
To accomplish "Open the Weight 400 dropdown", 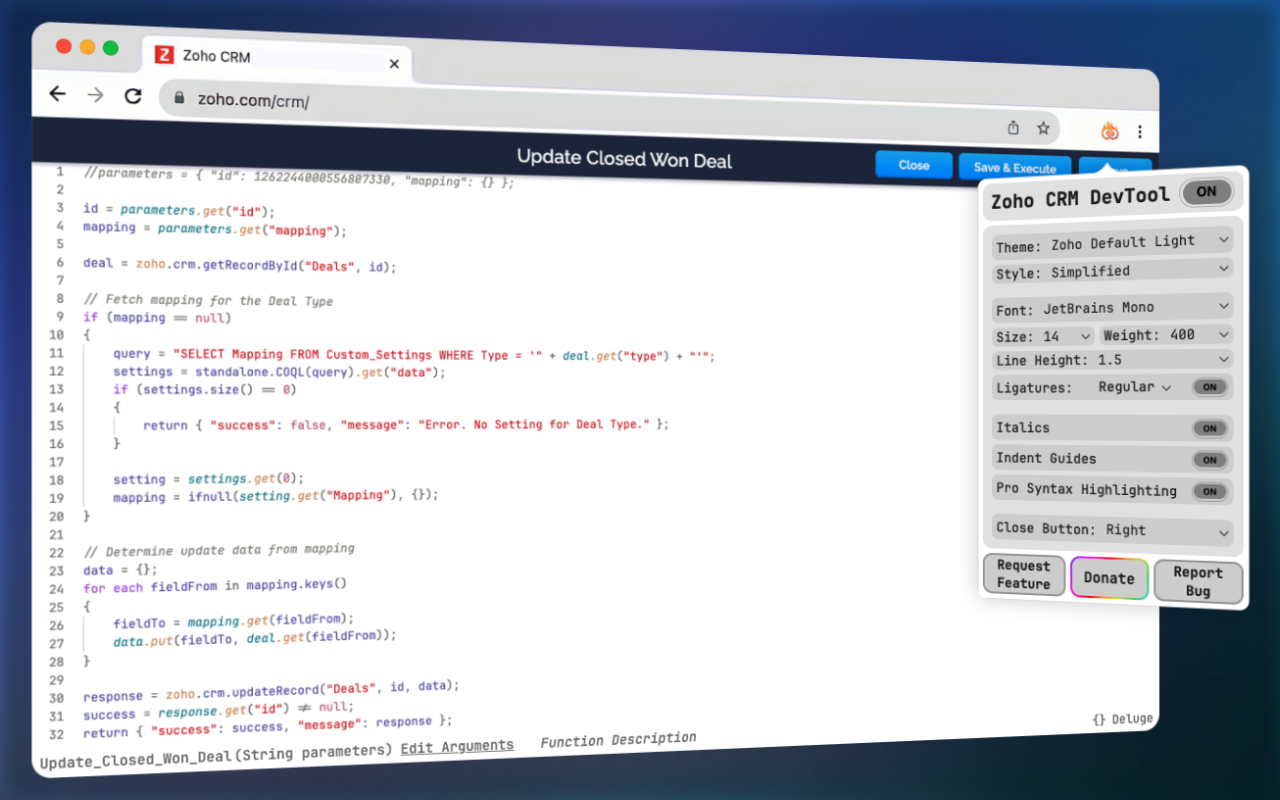I will 1166,335.
